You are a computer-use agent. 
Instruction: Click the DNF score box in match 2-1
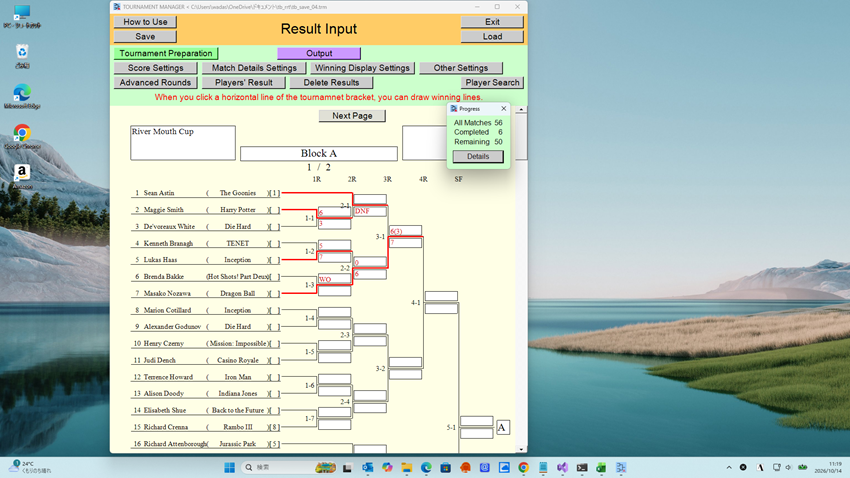[370, 211]
